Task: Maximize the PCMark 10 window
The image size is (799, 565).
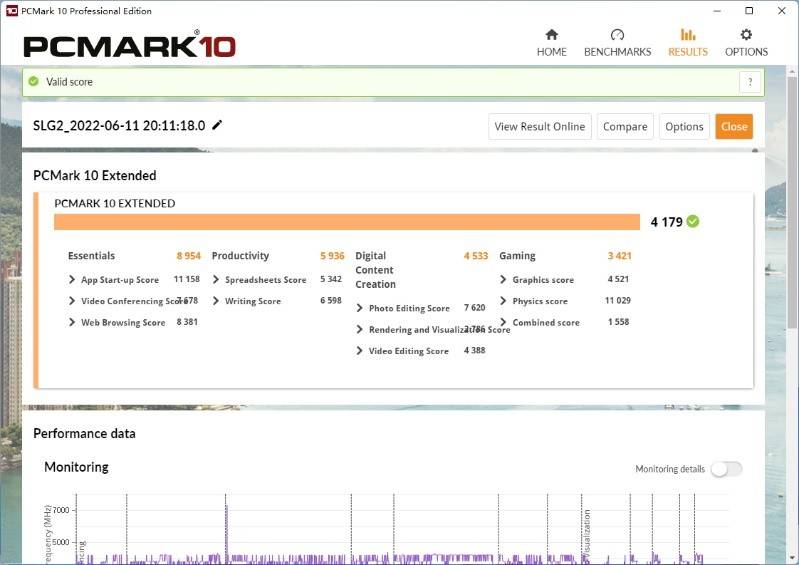Action: coord(749,11)
